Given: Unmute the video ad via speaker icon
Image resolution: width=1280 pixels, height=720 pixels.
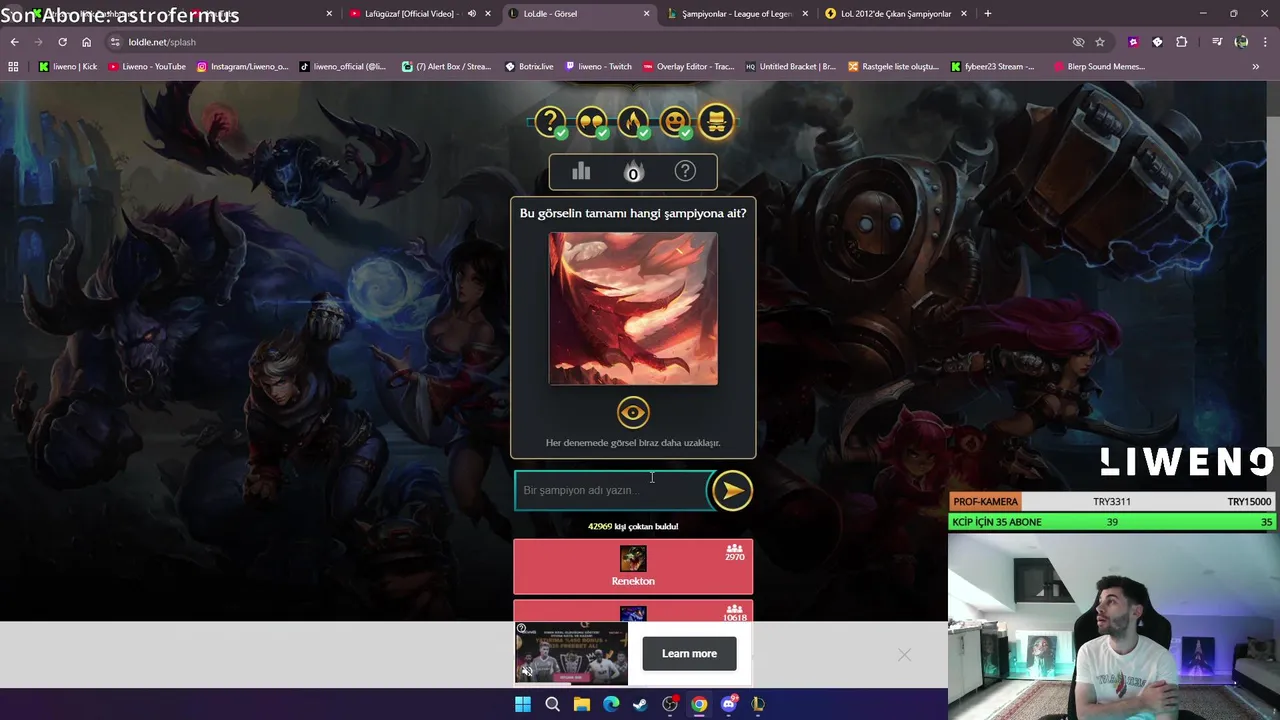Looking at the screenshot, I should pyautogui.click(x=526, y=671).
